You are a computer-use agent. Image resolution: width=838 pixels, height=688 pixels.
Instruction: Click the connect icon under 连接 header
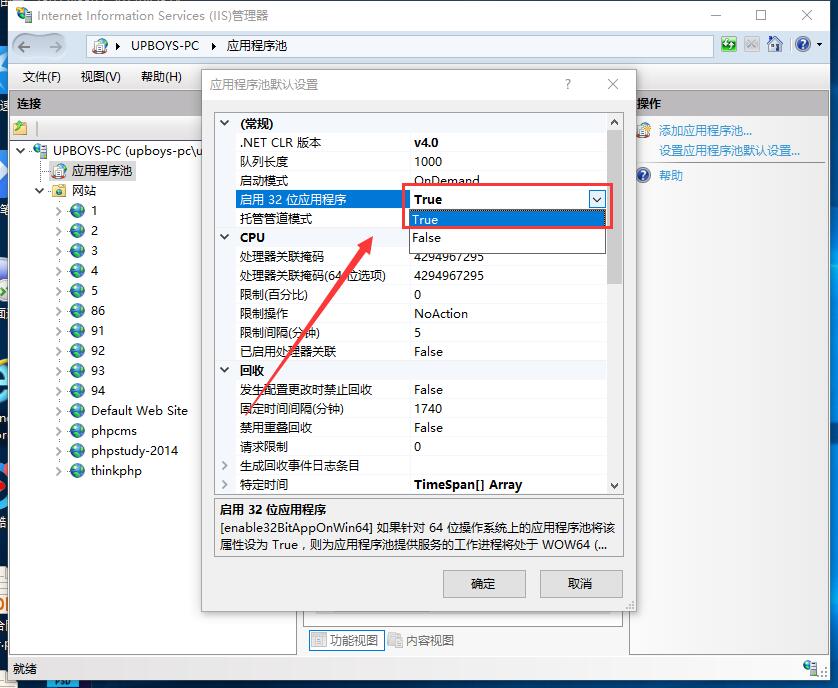pyautogui.click(x=20, y=128)
